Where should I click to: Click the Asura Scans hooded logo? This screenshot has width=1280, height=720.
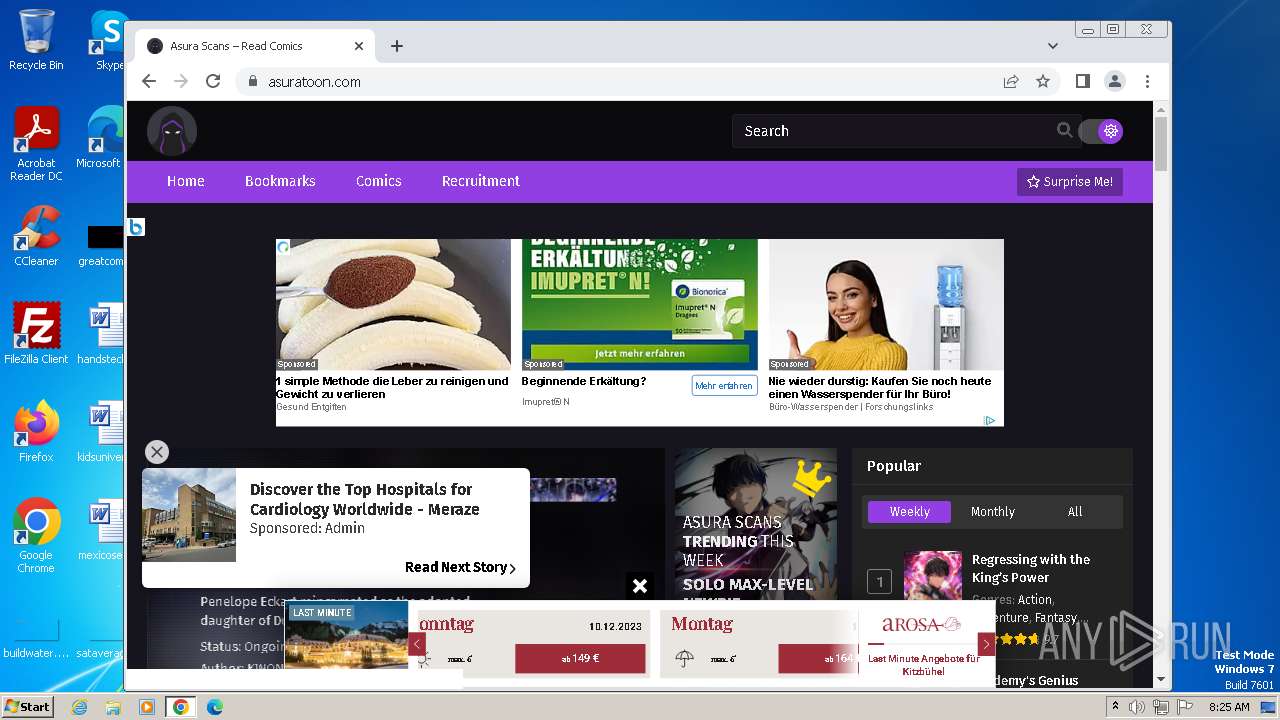pyautogui.click(x=172, y=131)
